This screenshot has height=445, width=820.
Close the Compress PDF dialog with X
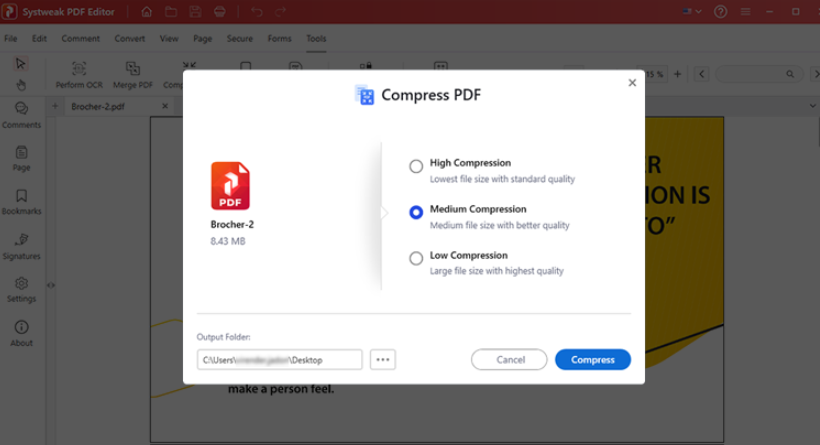[x=632, y=83]
